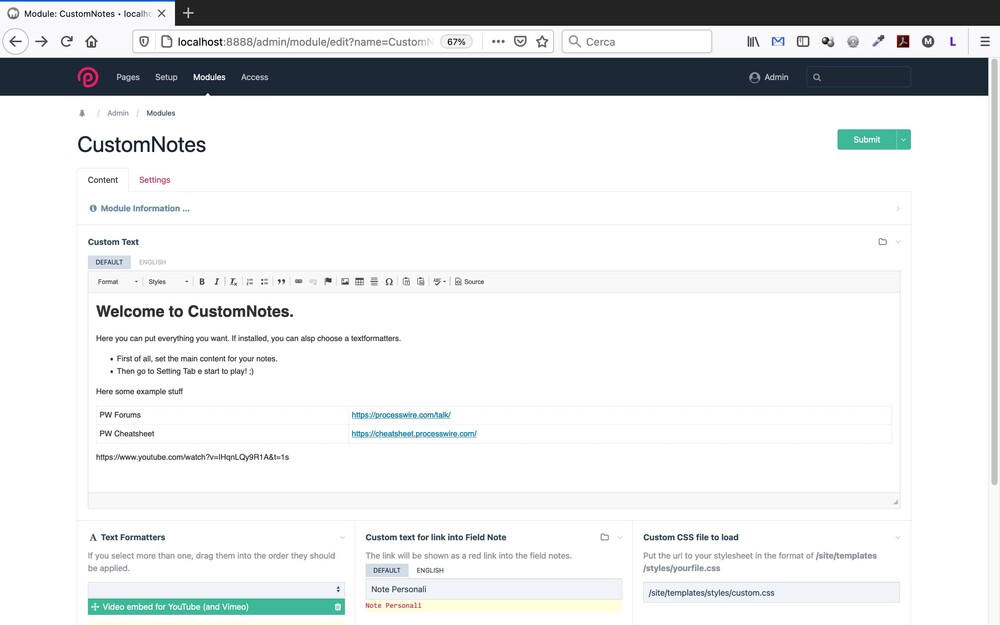Insert a special character (omega)
This screenshot has width=1000, height=625.
click(389, 282)
